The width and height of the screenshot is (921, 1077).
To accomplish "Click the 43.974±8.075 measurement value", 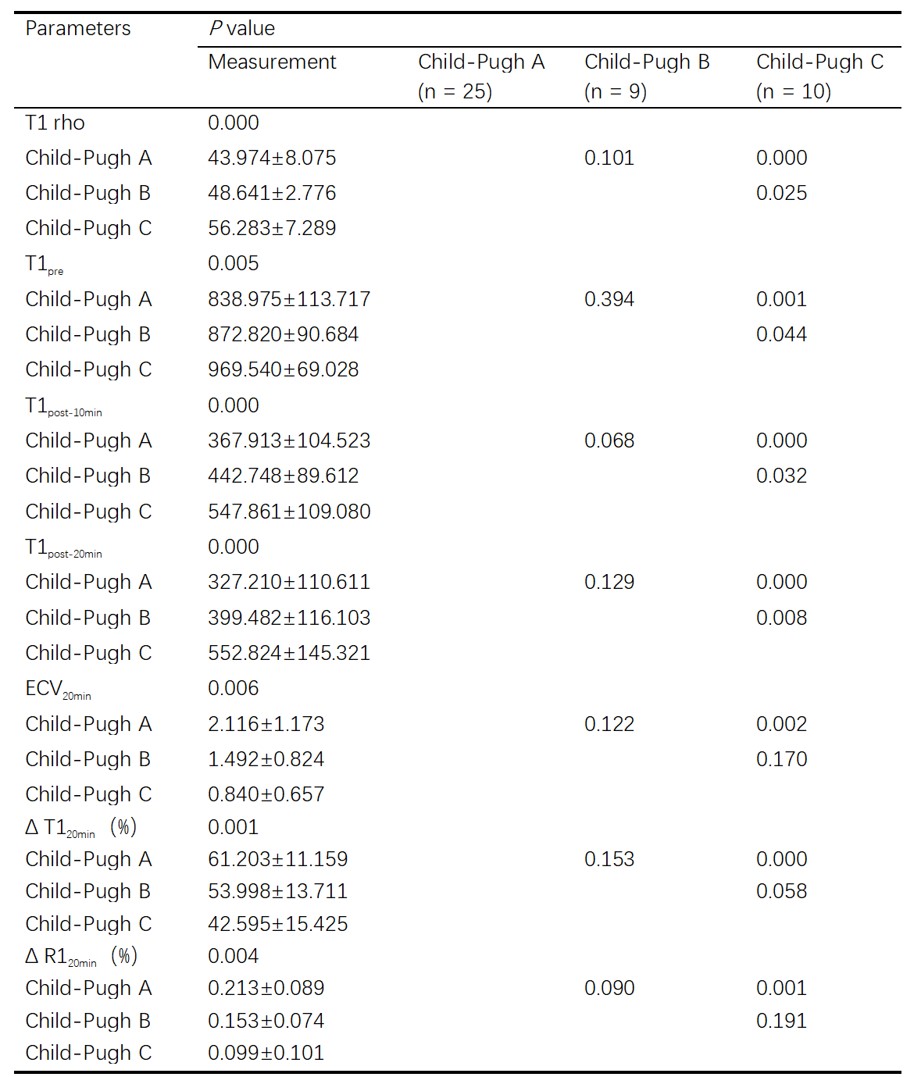I will 272,158.
